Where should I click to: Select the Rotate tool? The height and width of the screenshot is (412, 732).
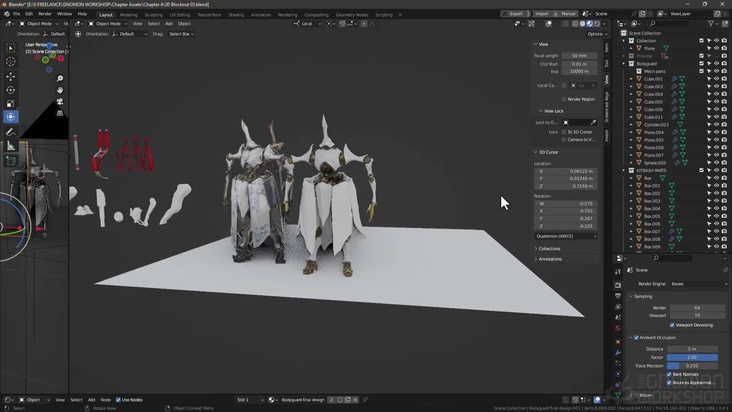[10, 90]
